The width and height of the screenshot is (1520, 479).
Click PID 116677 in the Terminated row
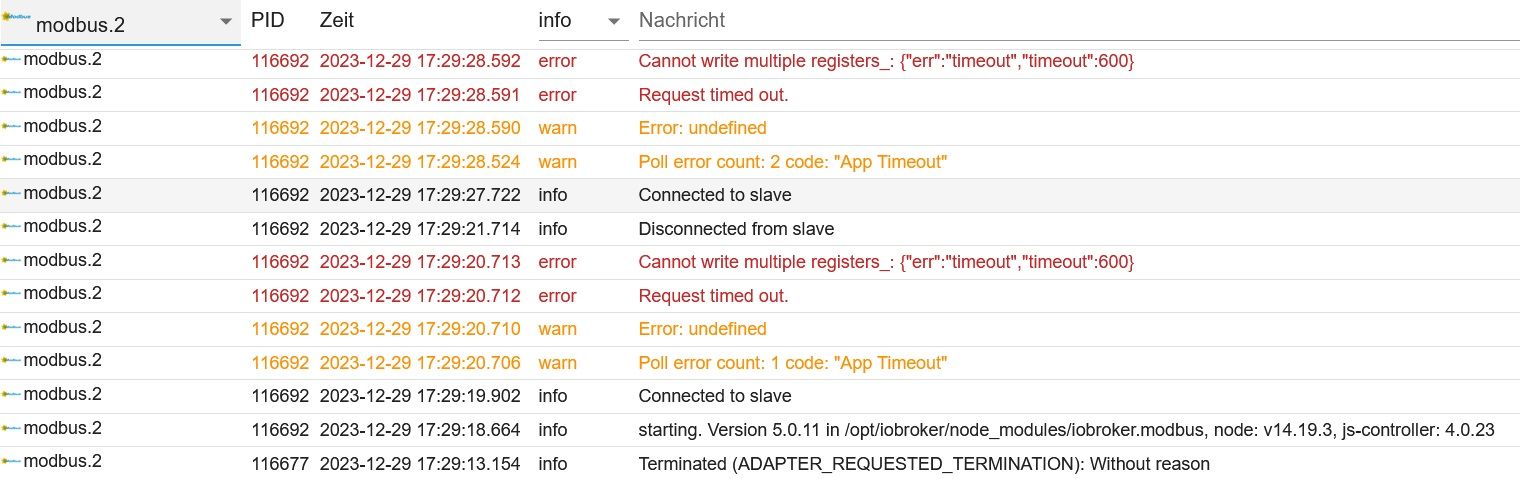click(280, 464)
